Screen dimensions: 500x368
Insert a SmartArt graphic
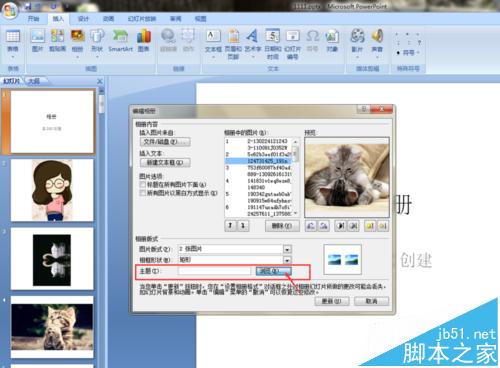[x=120, y=41]
